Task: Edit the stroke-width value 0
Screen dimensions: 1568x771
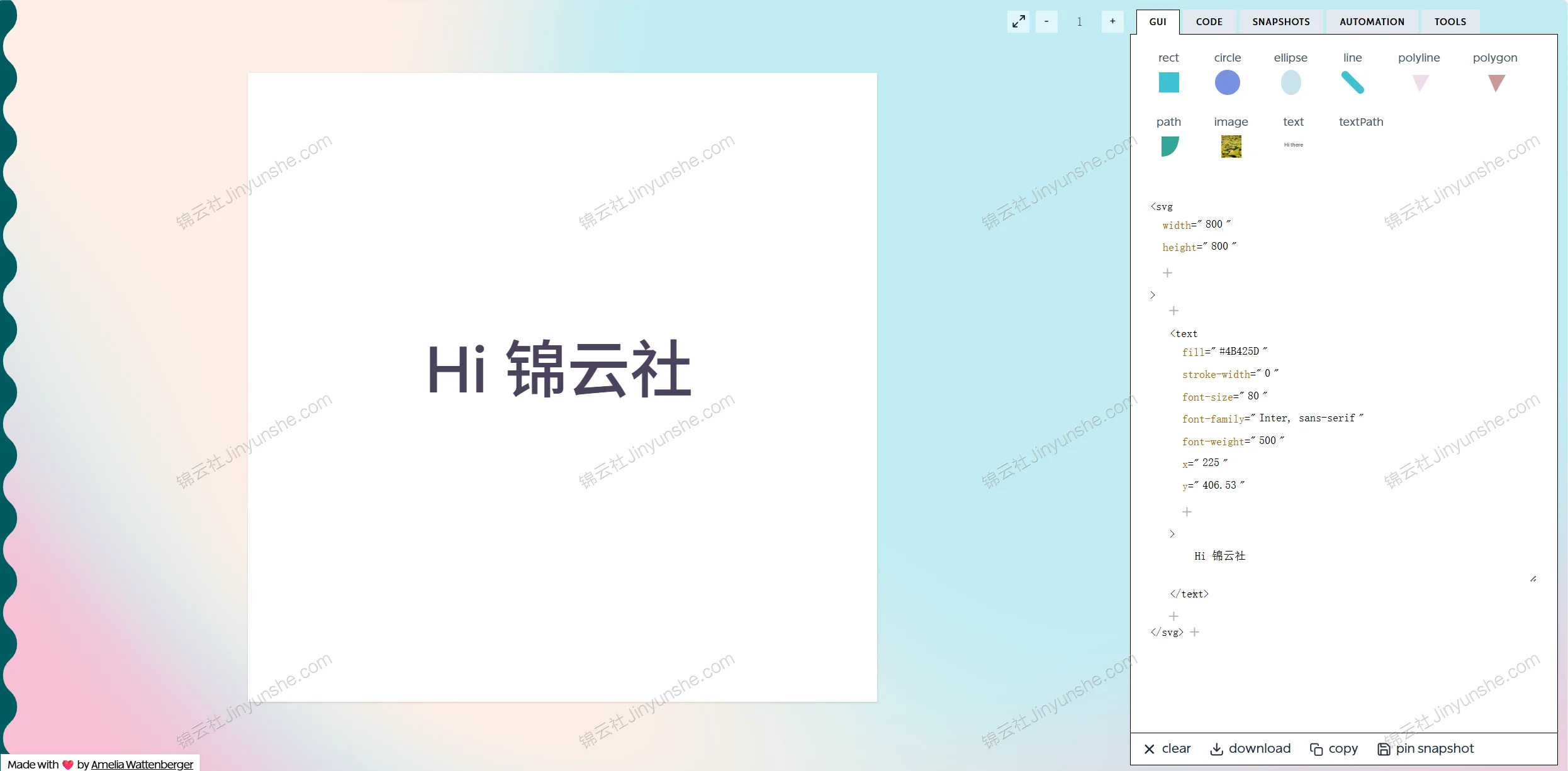Action: (x=1267, y=374)
